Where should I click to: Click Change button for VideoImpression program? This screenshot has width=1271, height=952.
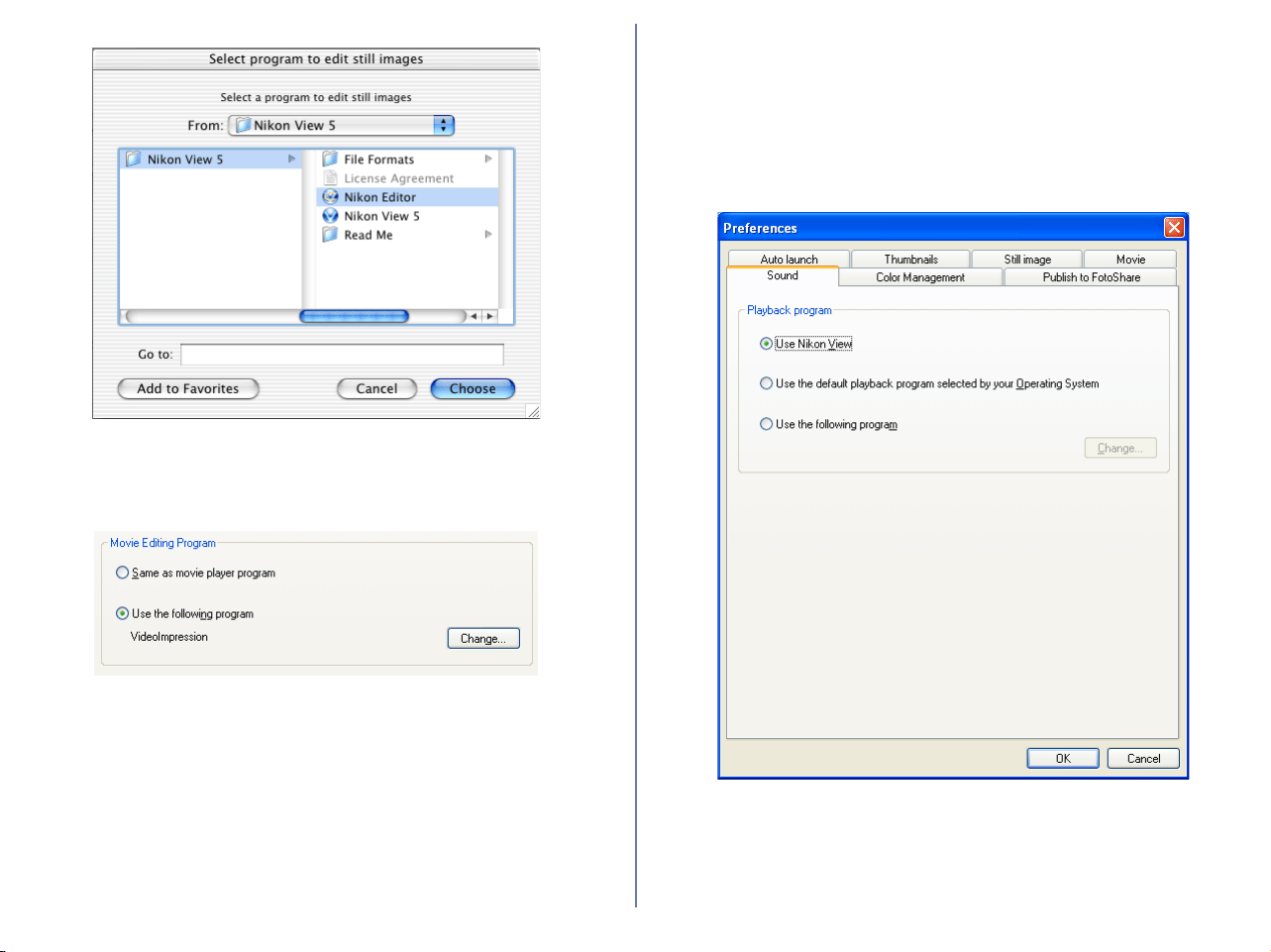pos(483,639)
